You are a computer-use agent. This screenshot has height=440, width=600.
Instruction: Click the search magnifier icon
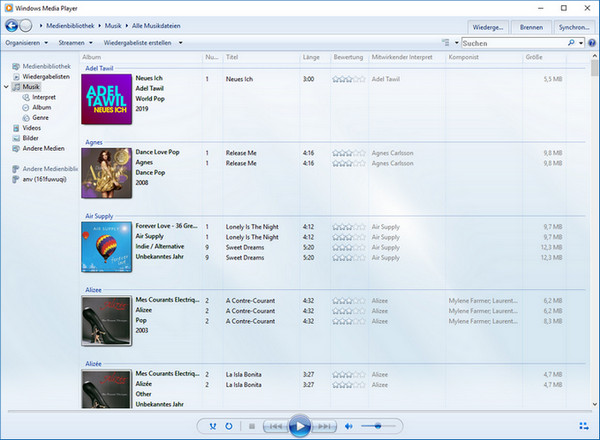coord(571,43)
